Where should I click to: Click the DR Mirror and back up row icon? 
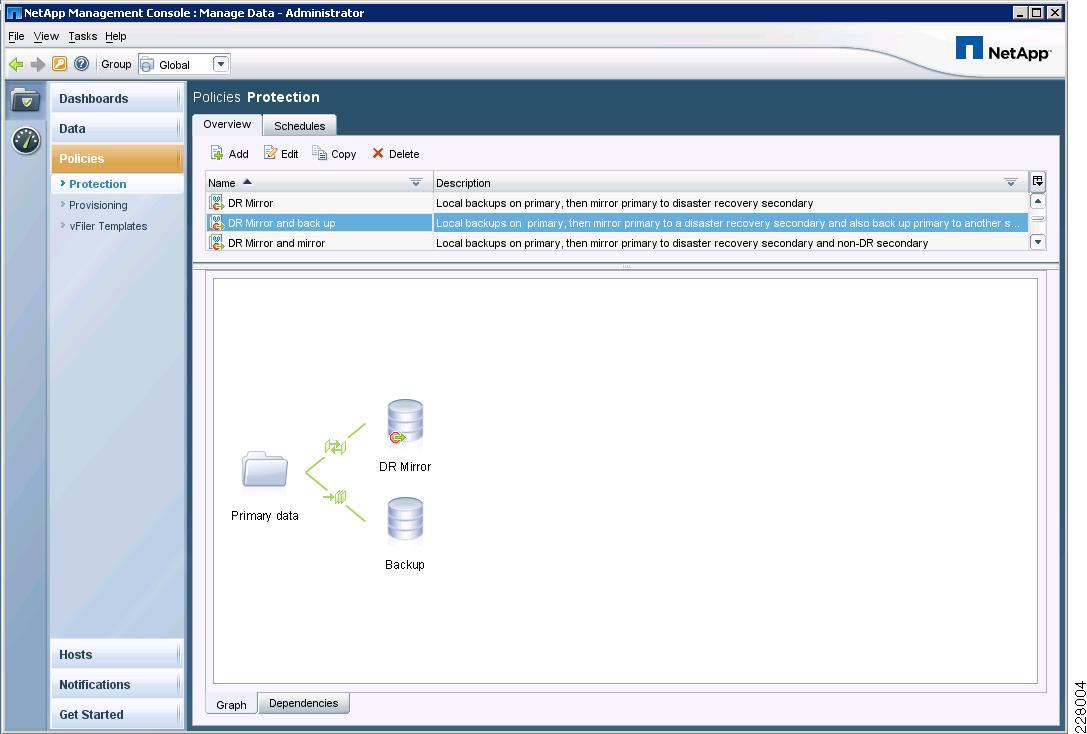pyautogui.click(x=216, y=223)
